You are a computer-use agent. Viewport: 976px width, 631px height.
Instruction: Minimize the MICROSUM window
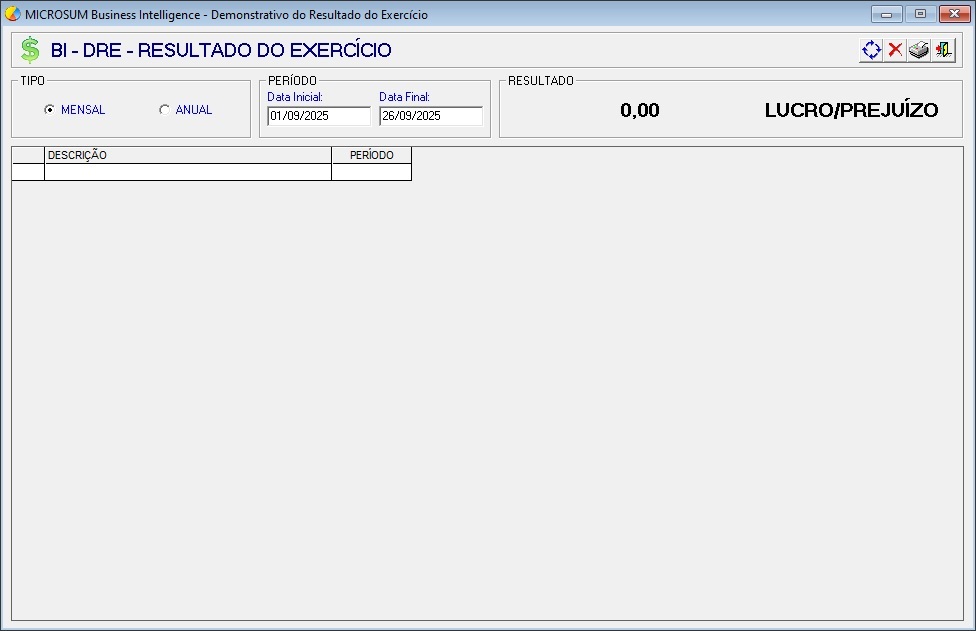(886, 14)
